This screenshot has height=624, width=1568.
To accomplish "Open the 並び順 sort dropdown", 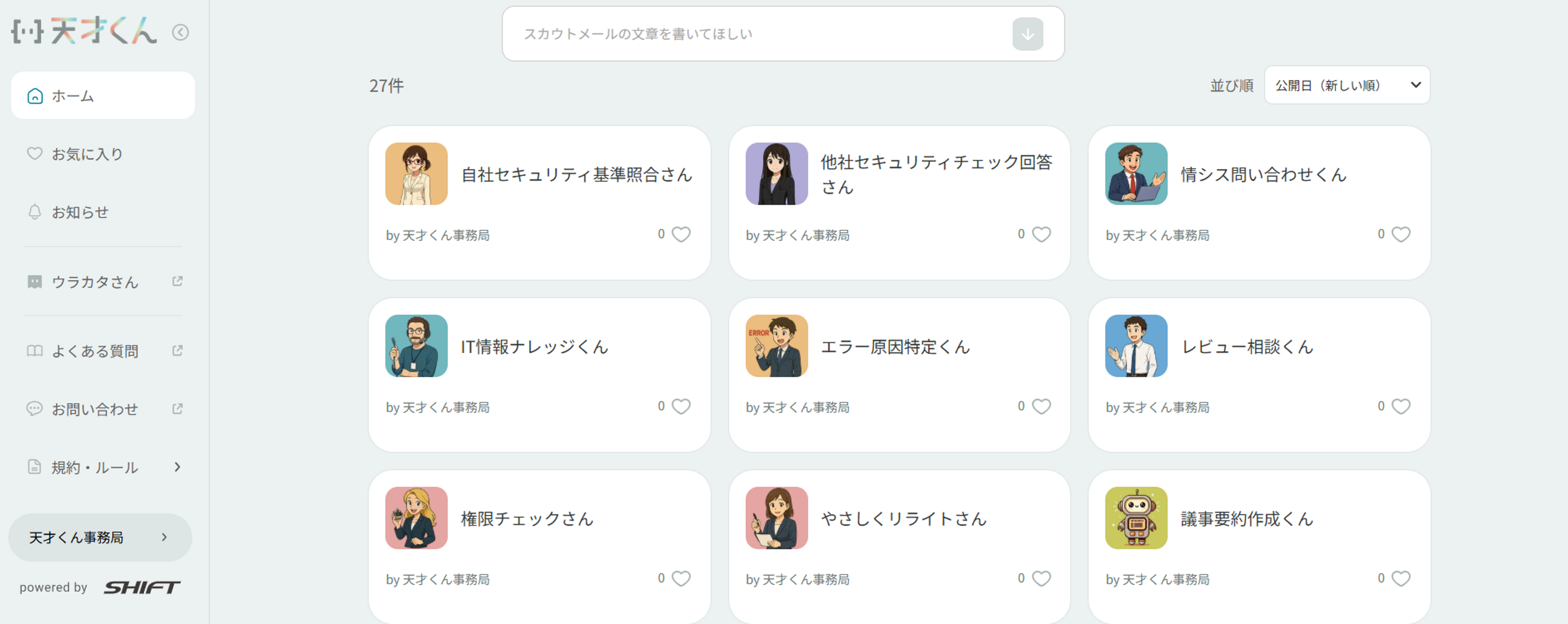I will point(1346,85).
